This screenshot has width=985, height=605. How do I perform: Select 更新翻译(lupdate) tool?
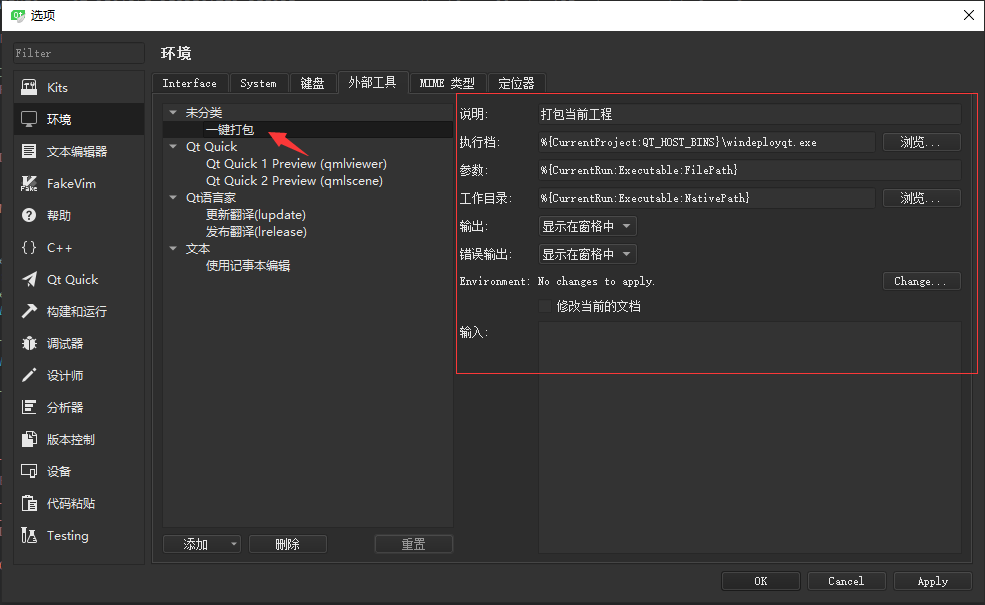(256, 214)
